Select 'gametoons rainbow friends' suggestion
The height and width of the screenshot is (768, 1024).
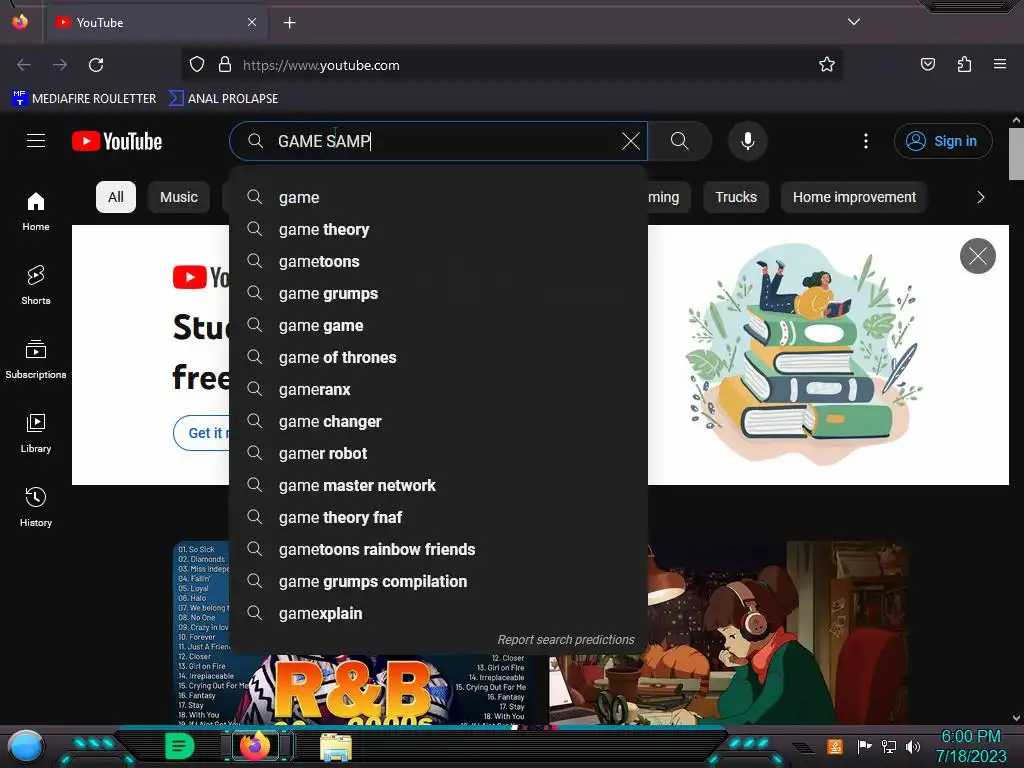point(438,549)
